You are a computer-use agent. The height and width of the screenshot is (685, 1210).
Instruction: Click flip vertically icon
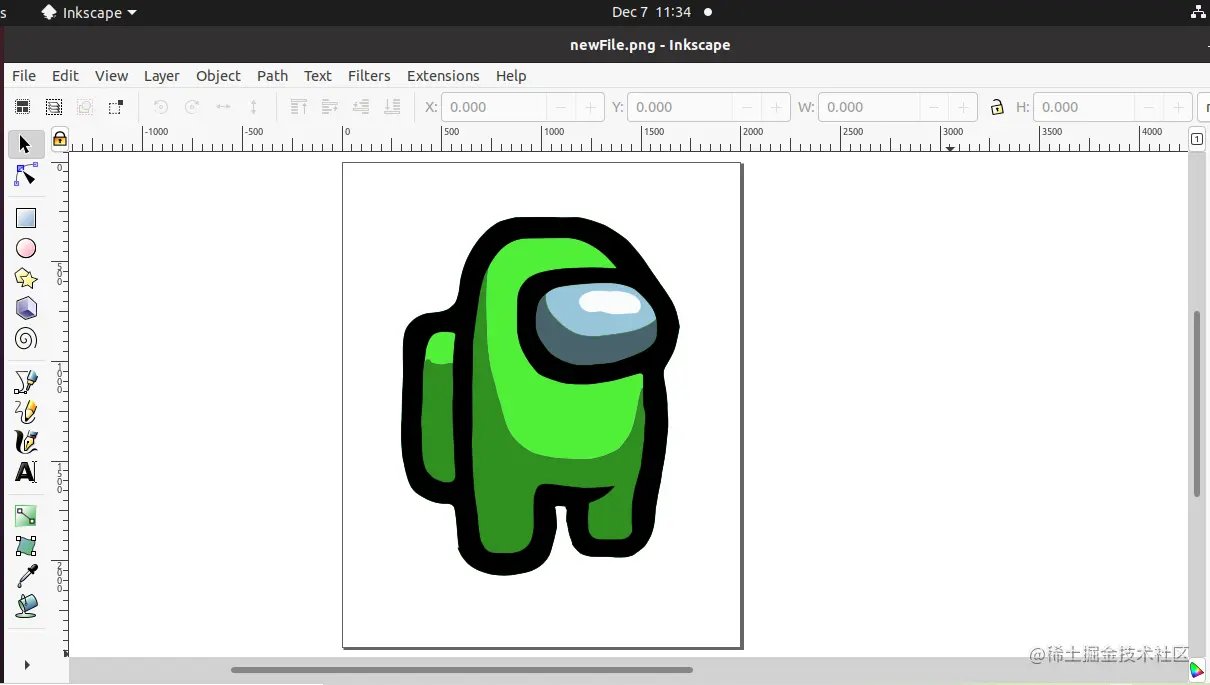(254, 107)
